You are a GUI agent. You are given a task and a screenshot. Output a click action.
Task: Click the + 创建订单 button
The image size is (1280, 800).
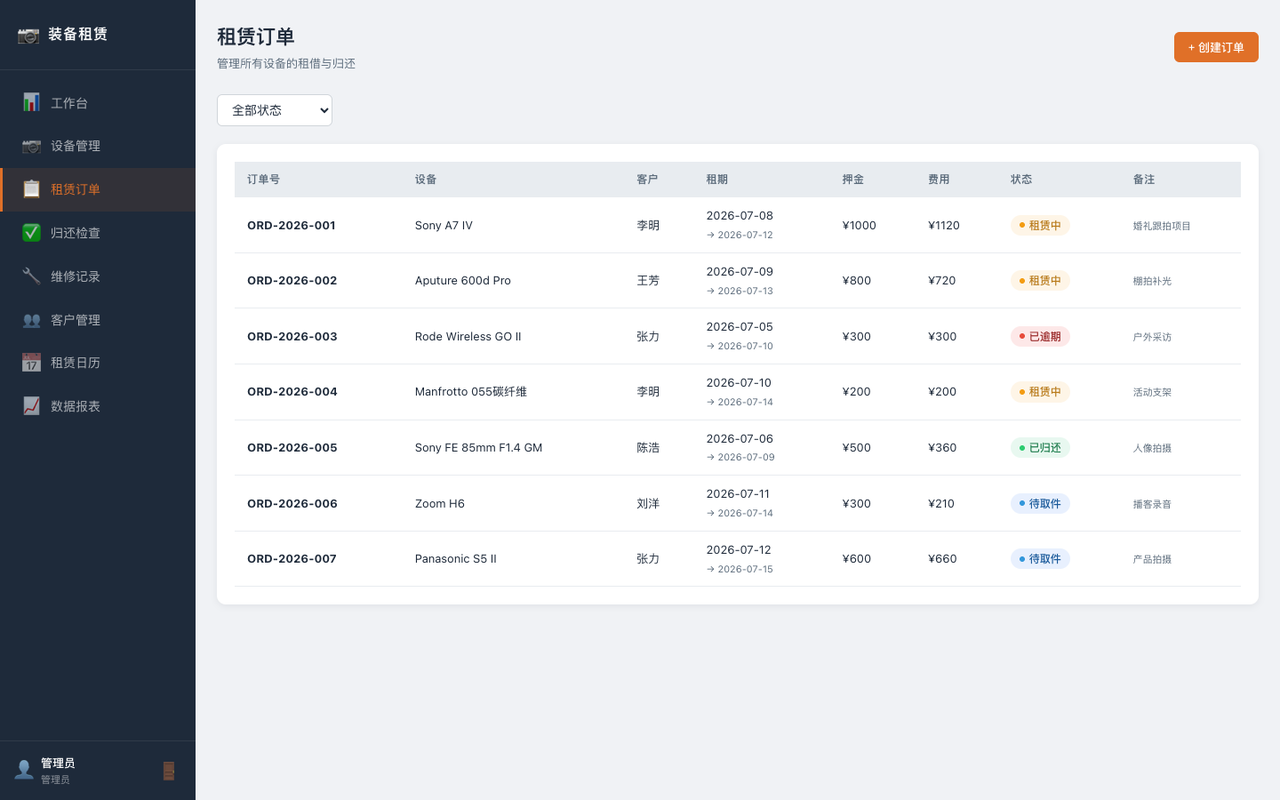tap(1216, 47)
